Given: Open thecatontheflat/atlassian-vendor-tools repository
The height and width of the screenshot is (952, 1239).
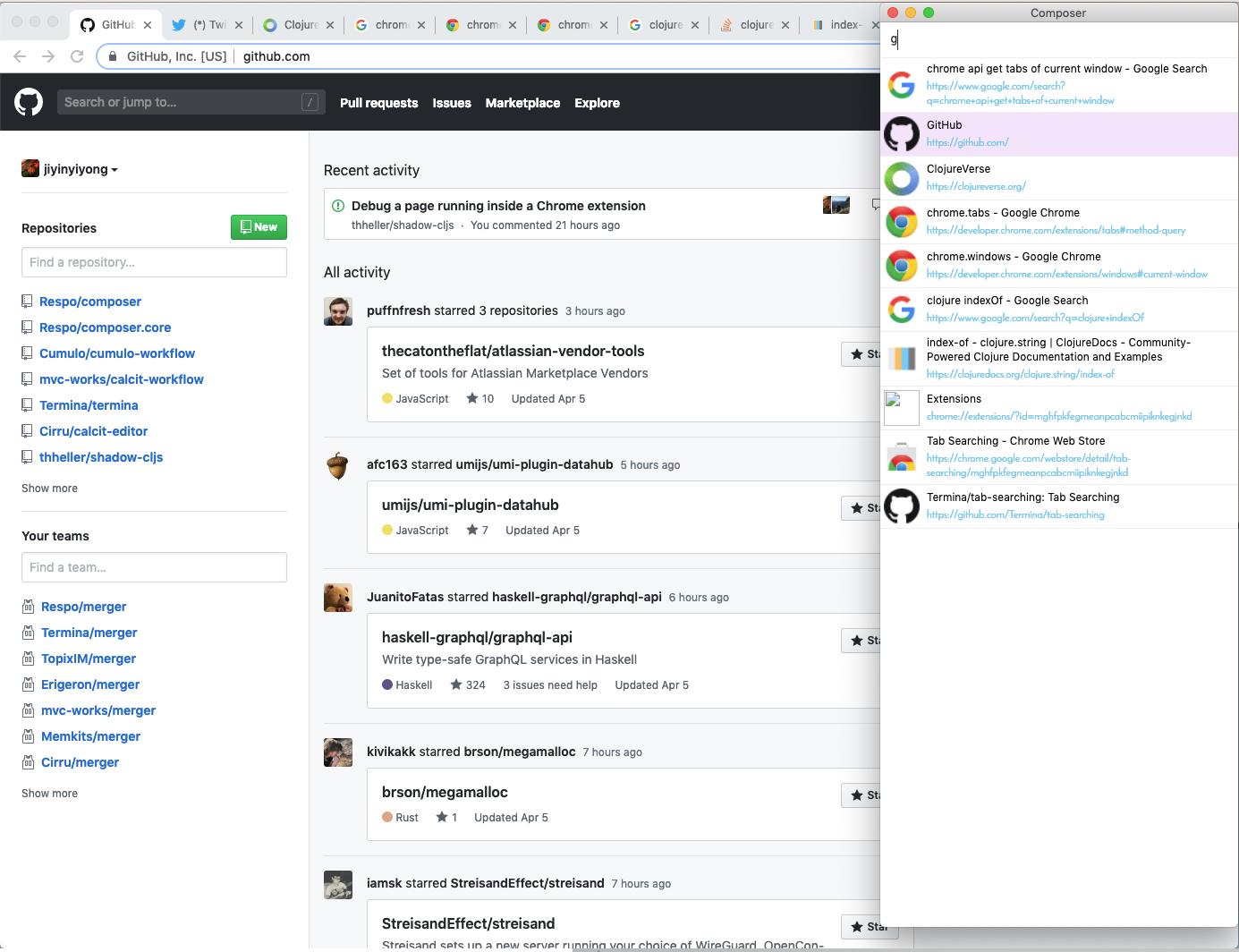Looking at the screenshot, I should tap(513, 351).
